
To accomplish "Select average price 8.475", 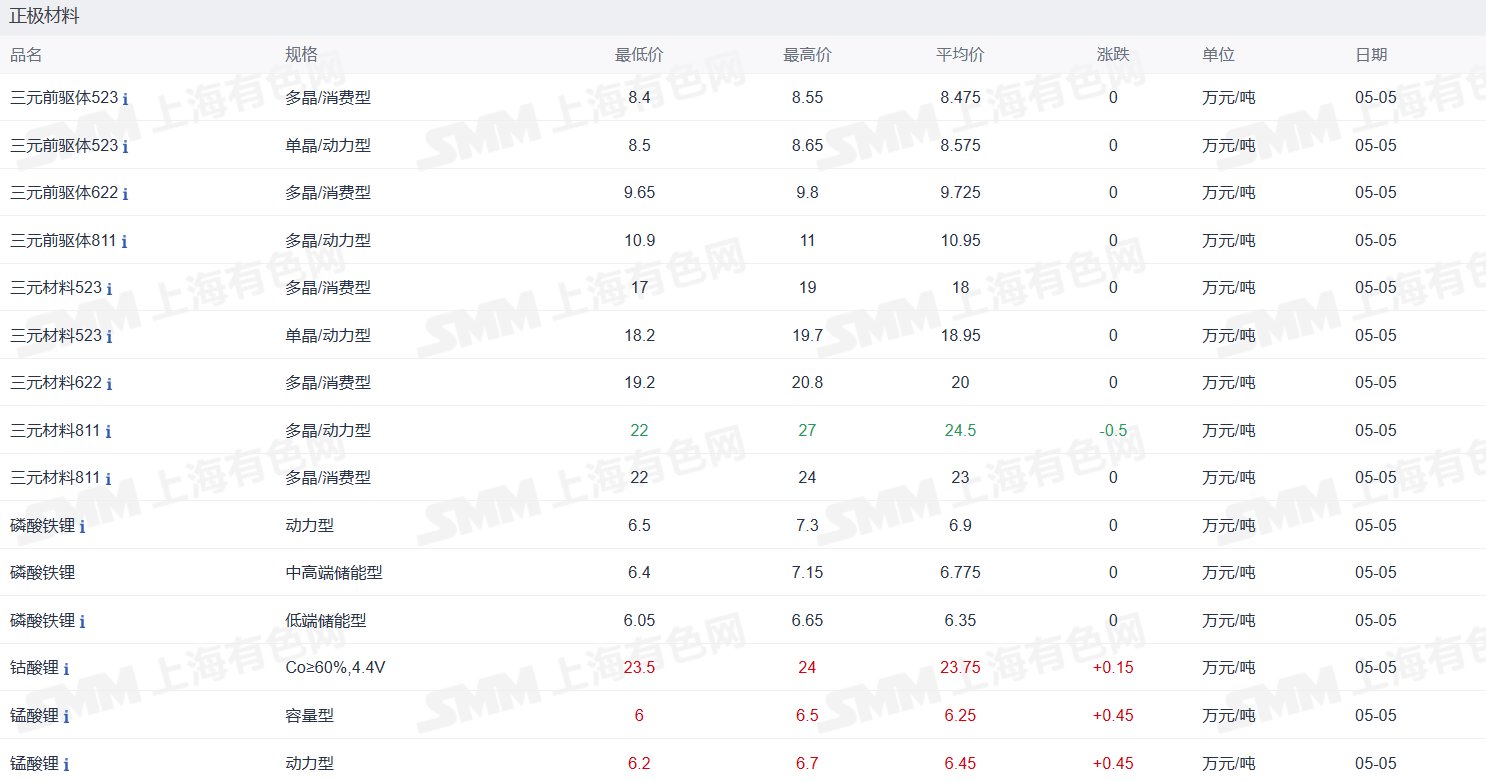I will (960, 98).
